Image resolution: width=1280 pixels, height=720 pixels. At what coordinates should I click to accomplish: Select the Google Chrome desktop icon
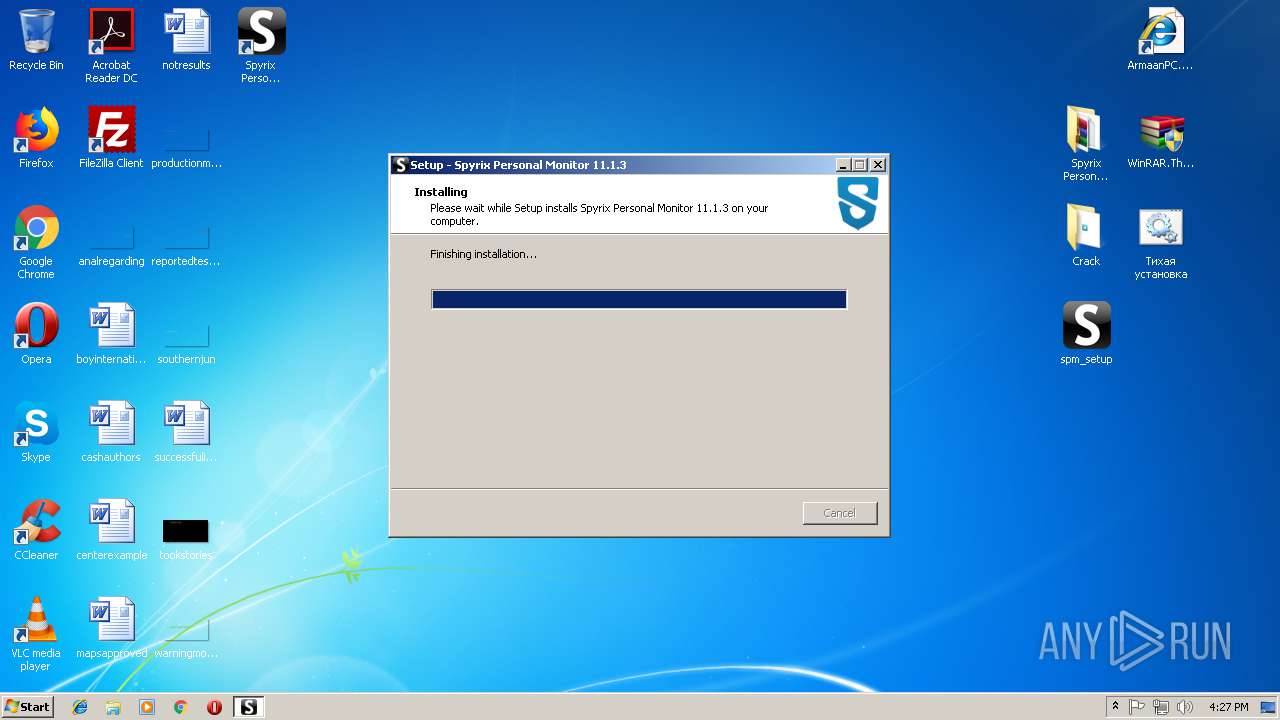tap(36, 242)
